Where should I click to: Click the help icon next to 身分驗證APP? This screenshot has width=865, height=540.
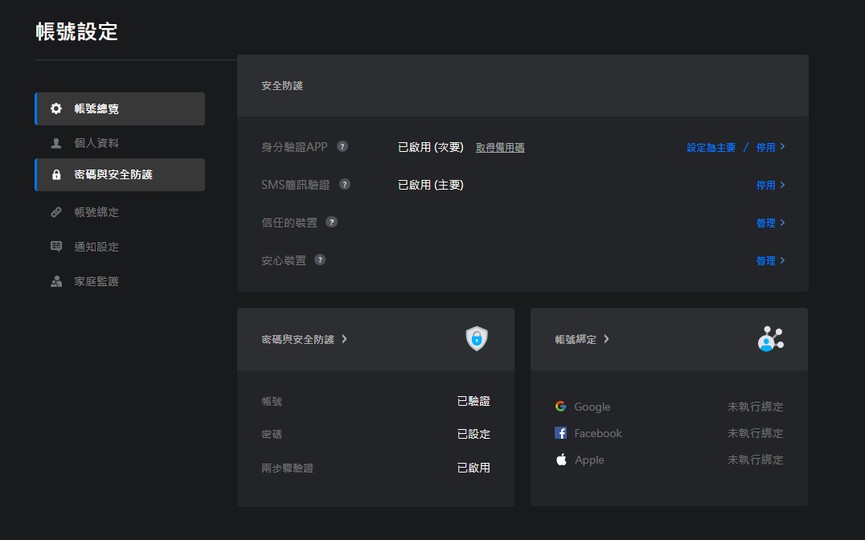(342, 147)
